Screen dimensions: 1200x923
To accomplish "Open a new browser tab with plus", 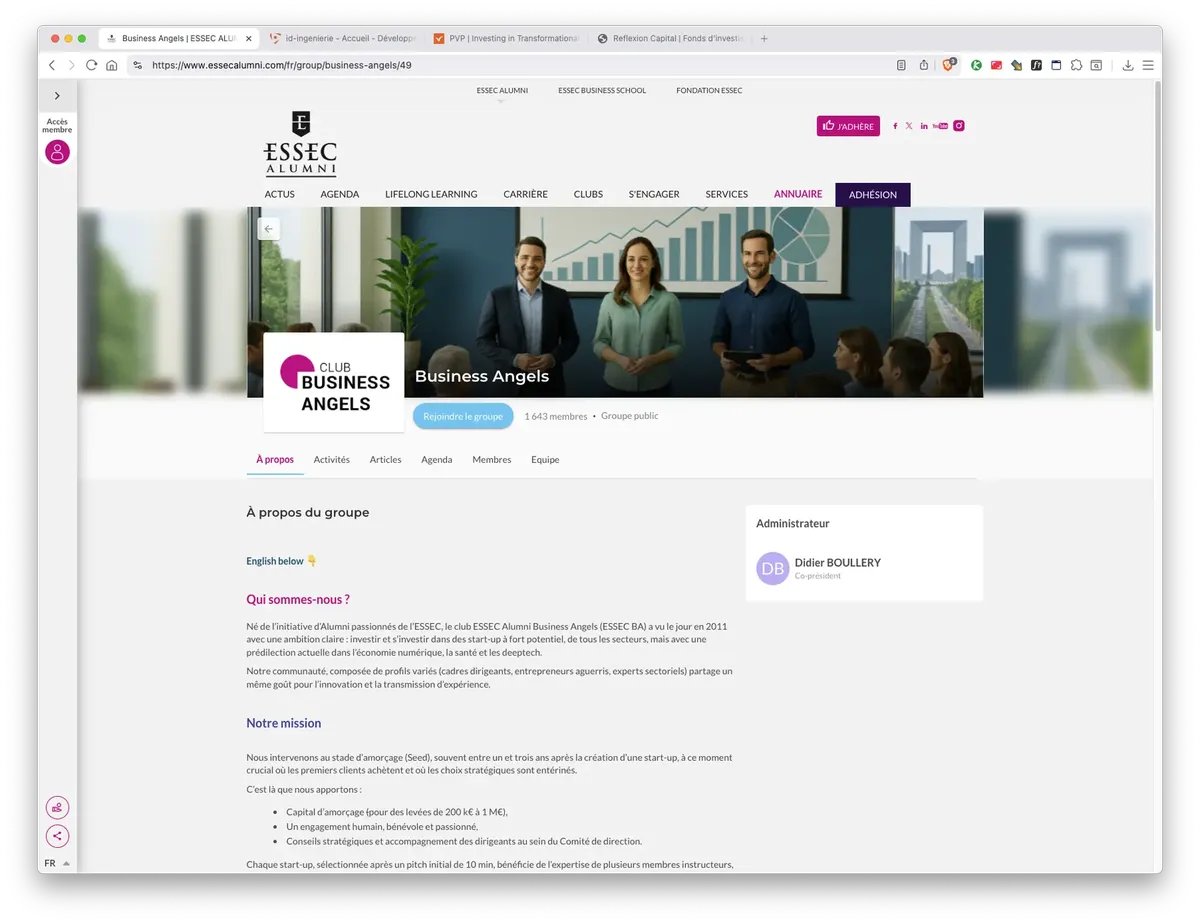I will 764,38.
